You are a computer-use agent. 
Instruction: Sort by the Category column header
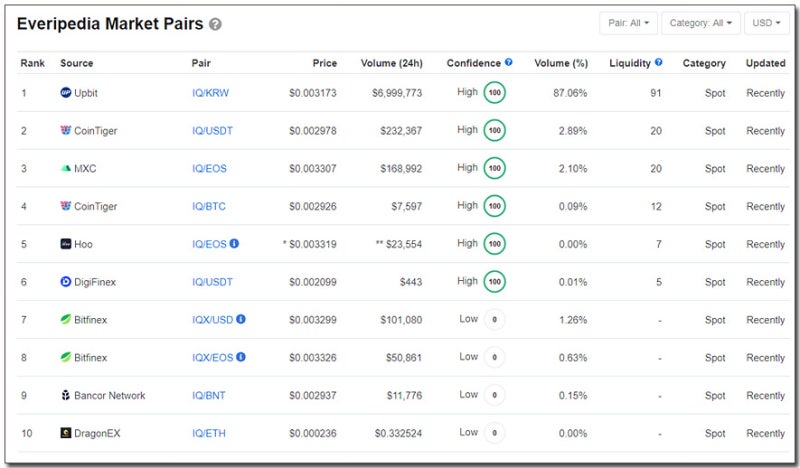704,63
